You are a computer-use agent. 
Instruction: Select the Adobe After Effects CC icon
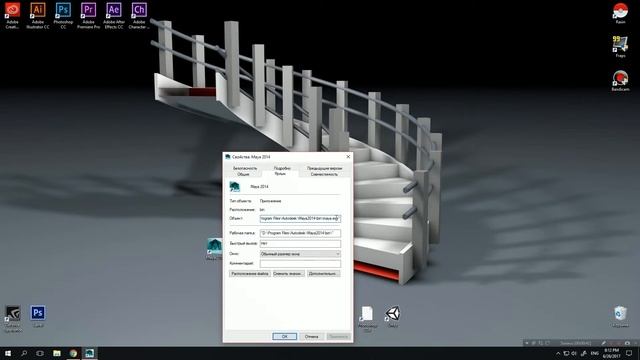[x=113, y=16]
